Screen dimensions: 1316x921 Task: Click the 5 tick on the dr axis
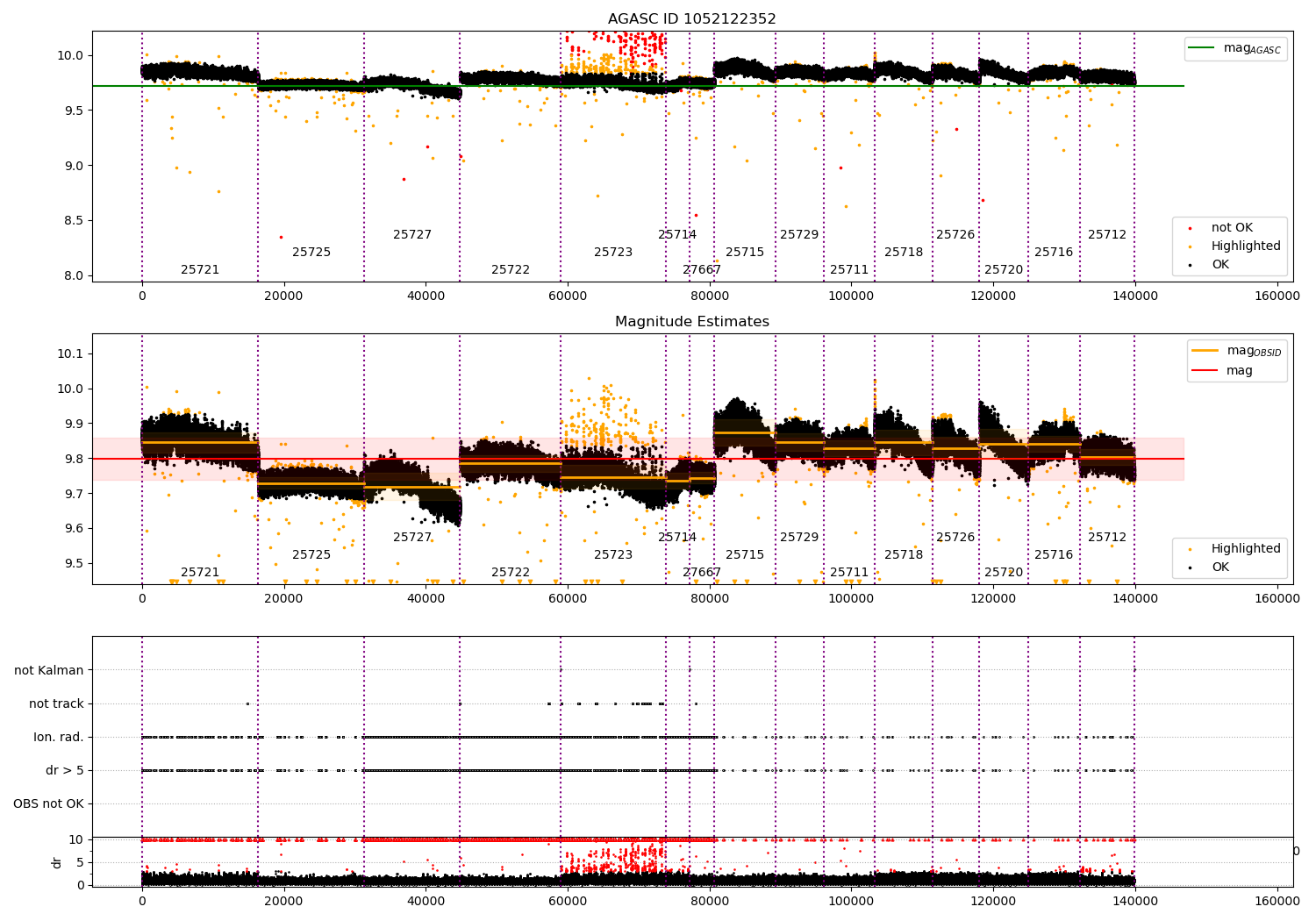point(81,863)
